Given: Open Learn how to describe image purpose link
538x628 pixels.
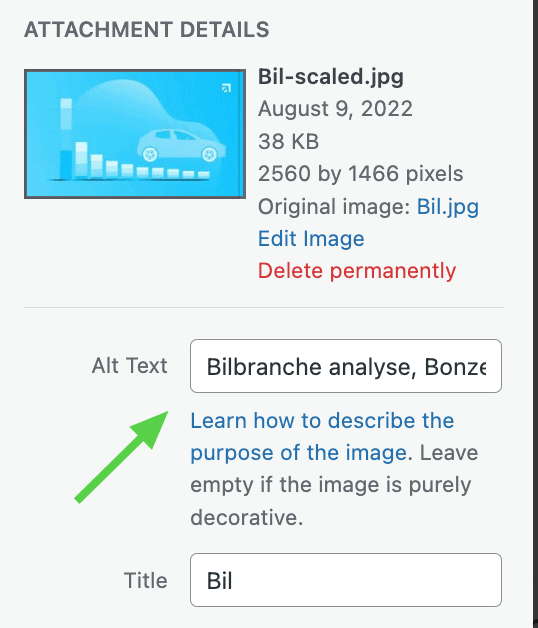Looking at the screenshot, I should [322, 437].
